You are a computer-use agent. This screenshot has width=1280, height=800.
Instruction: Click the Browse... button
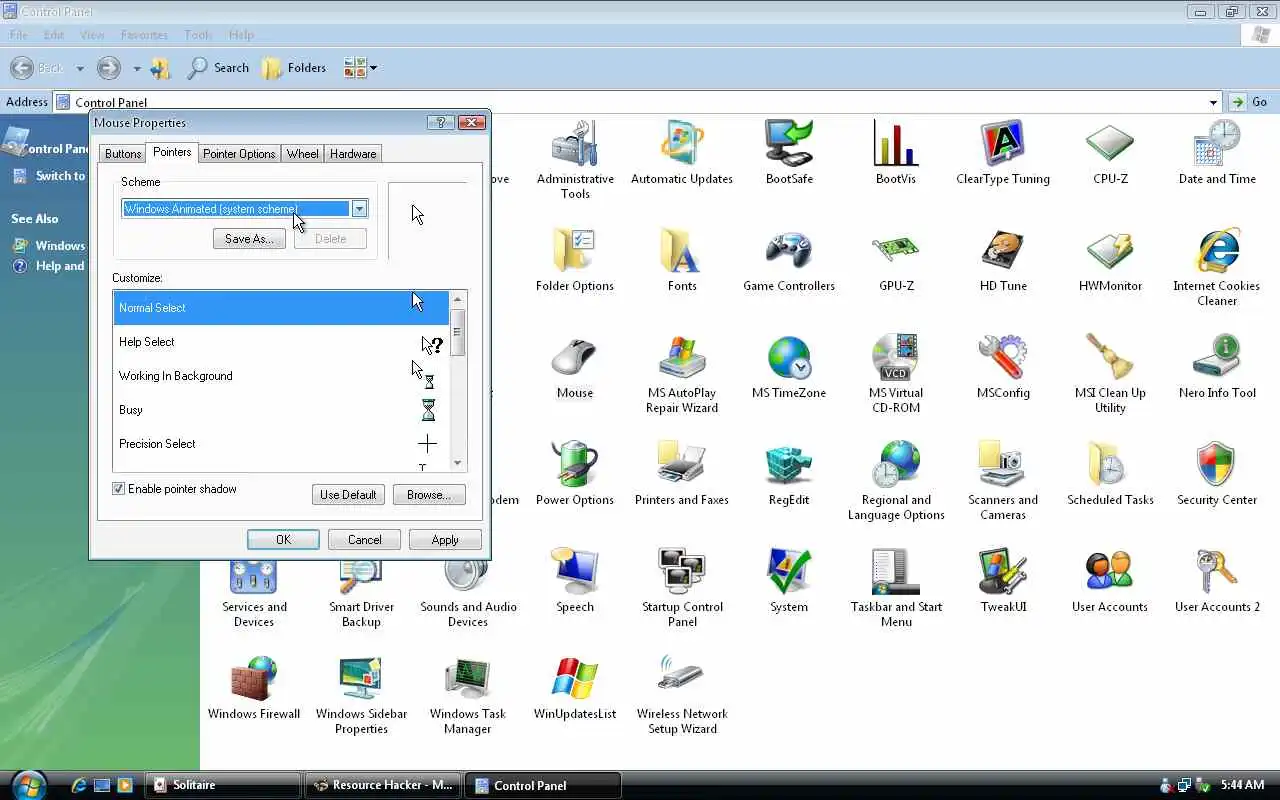(429, 495)
